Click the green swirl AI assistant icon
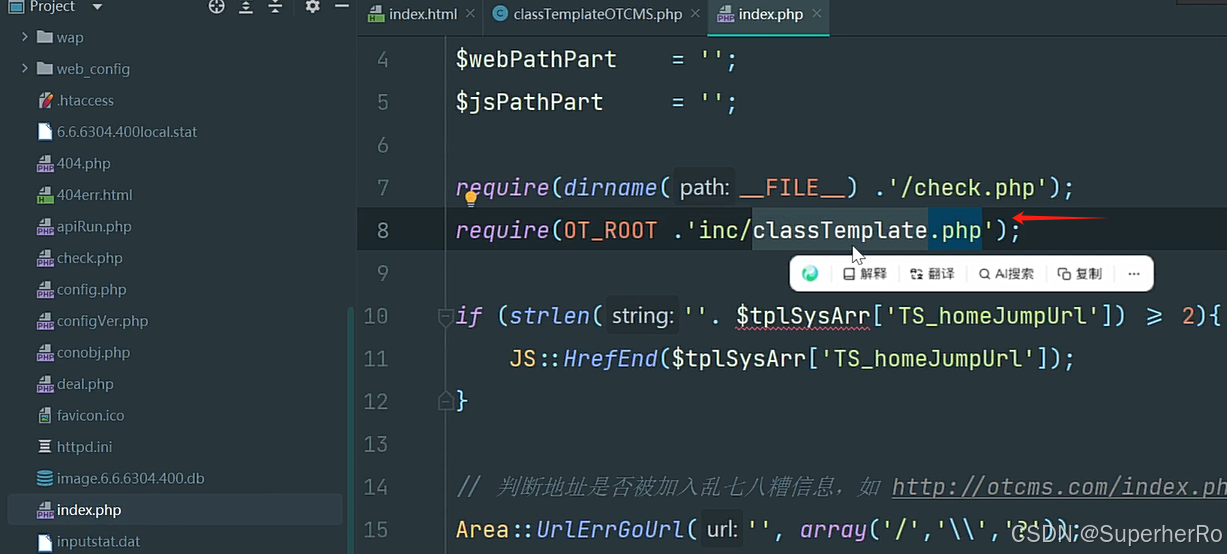The image size is (1227, 554). pos(811,273)
